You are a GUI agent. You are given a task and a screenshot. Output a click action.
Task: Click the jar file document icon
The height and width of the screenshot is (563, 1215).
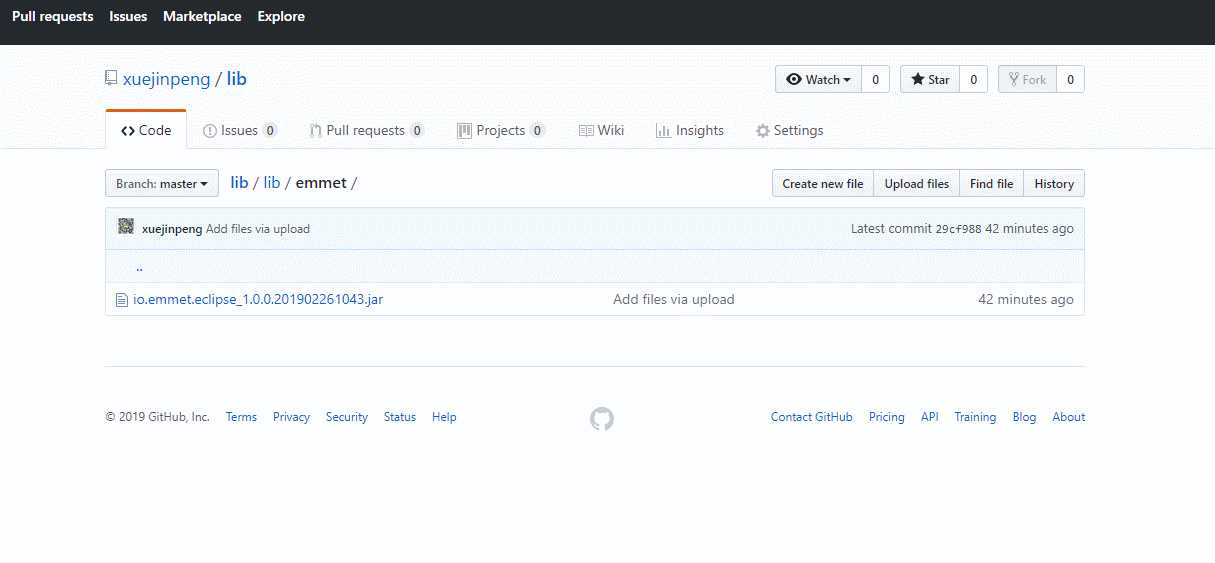click(x=122, y=299)
